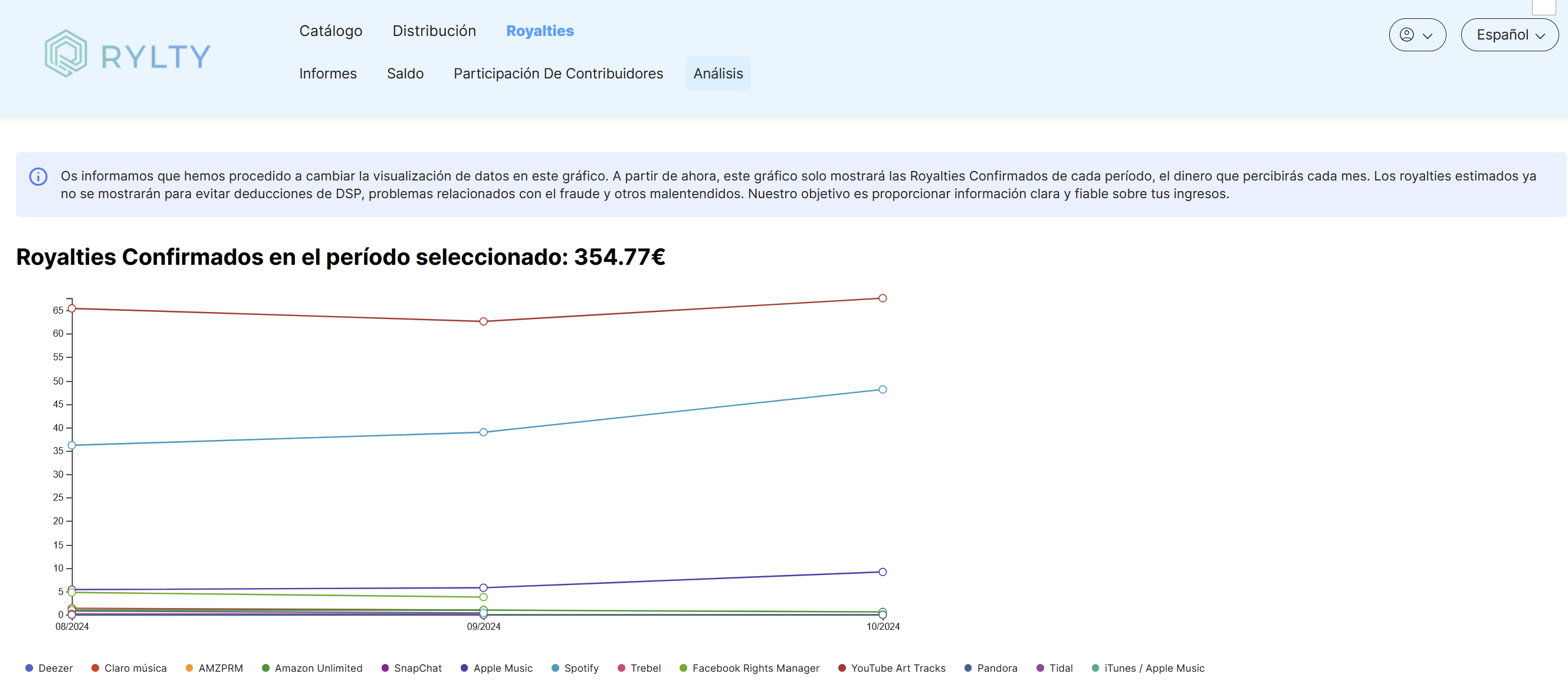Toggle Apple Music series in legend

(497, 668)
